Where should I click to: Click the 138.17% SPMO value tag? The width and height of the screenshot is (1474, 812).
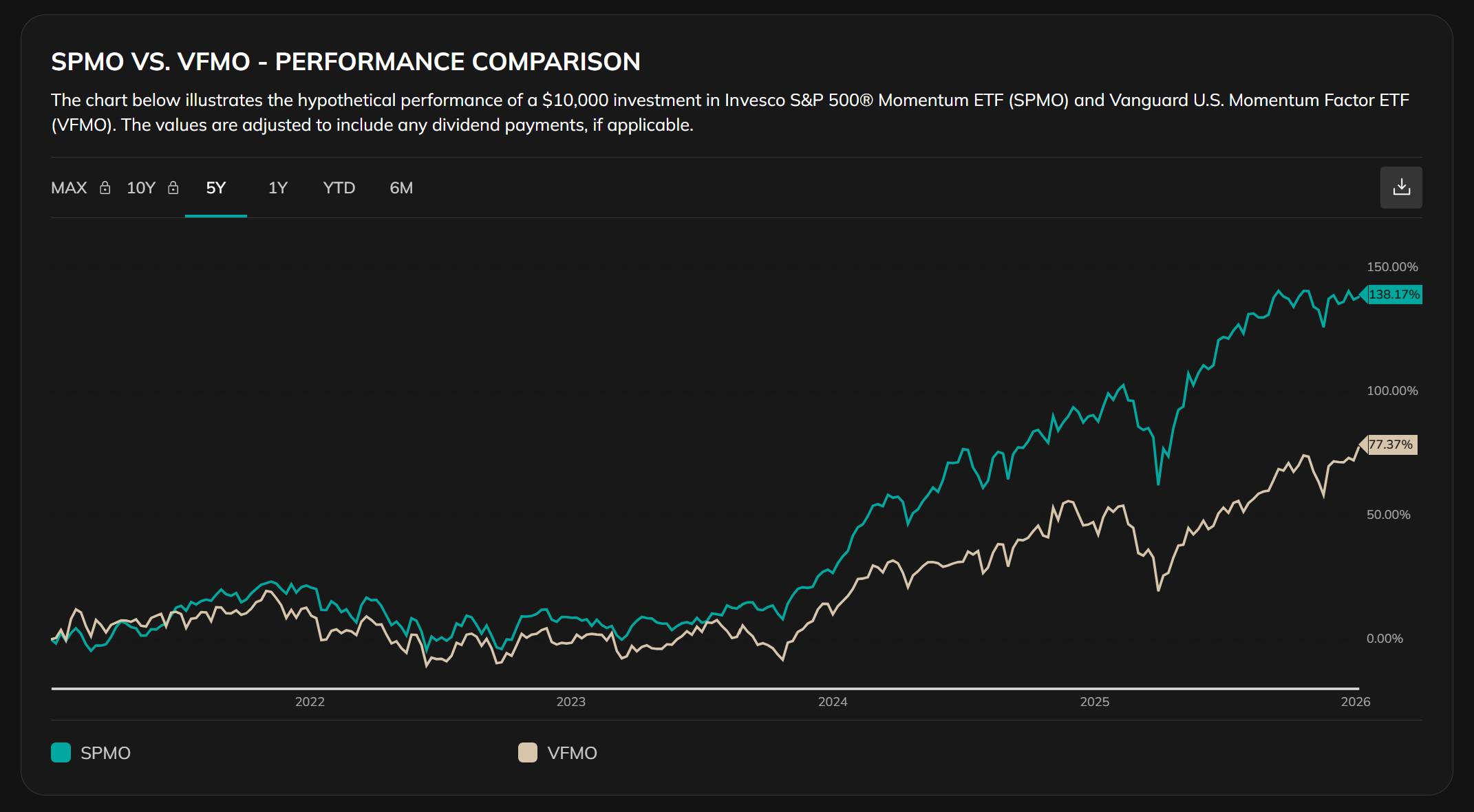point(1393,295)
